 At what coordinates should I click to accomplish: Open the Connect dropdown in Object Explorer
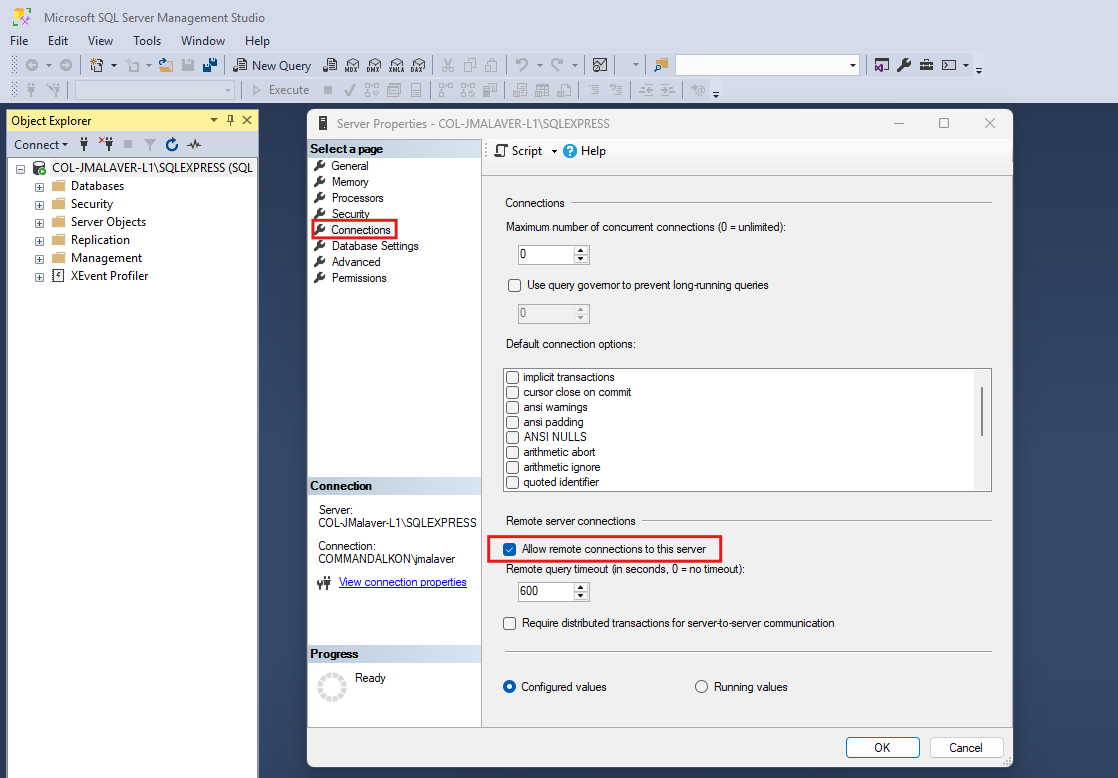[41, 145]
